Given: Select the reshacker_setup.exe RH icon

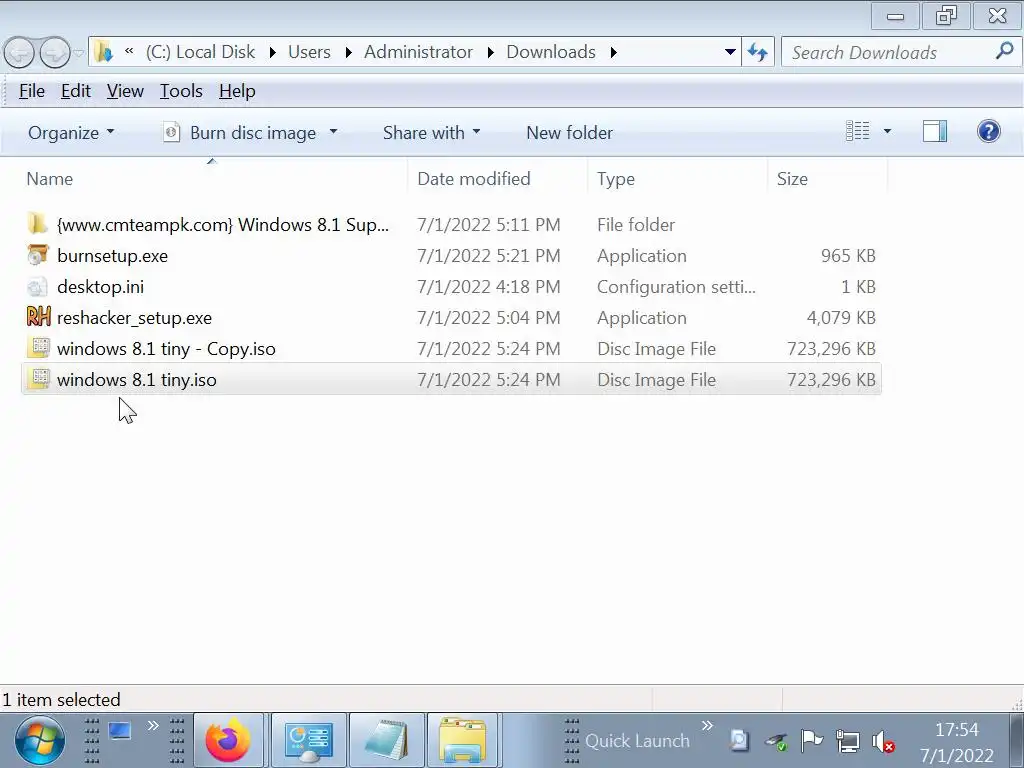Looking at the screenshot, I should coord(38,317).
